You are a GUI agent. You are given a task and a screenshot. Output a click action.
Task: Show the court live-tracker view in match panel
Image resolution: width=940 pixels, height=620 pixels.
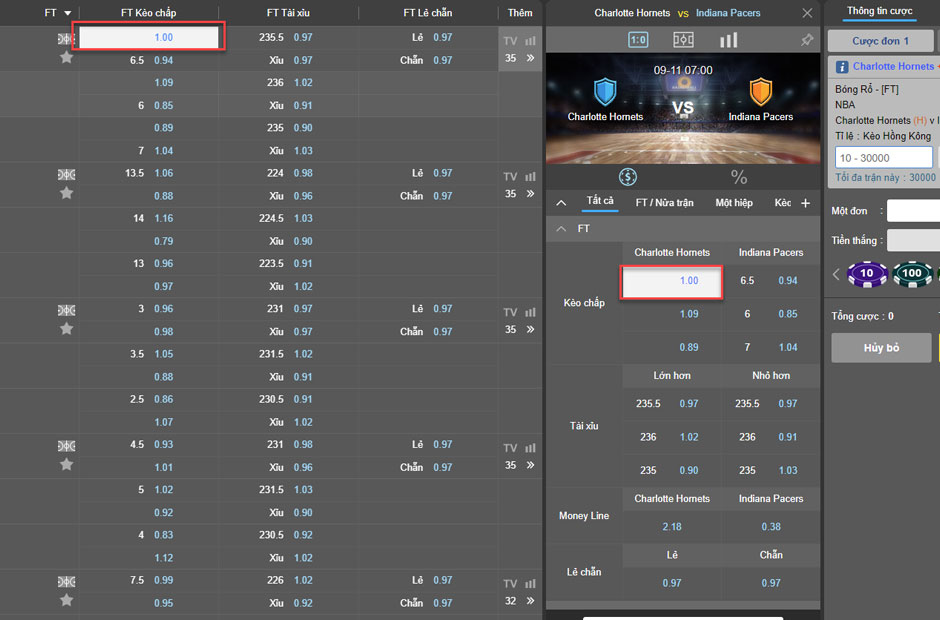(683, 40)
